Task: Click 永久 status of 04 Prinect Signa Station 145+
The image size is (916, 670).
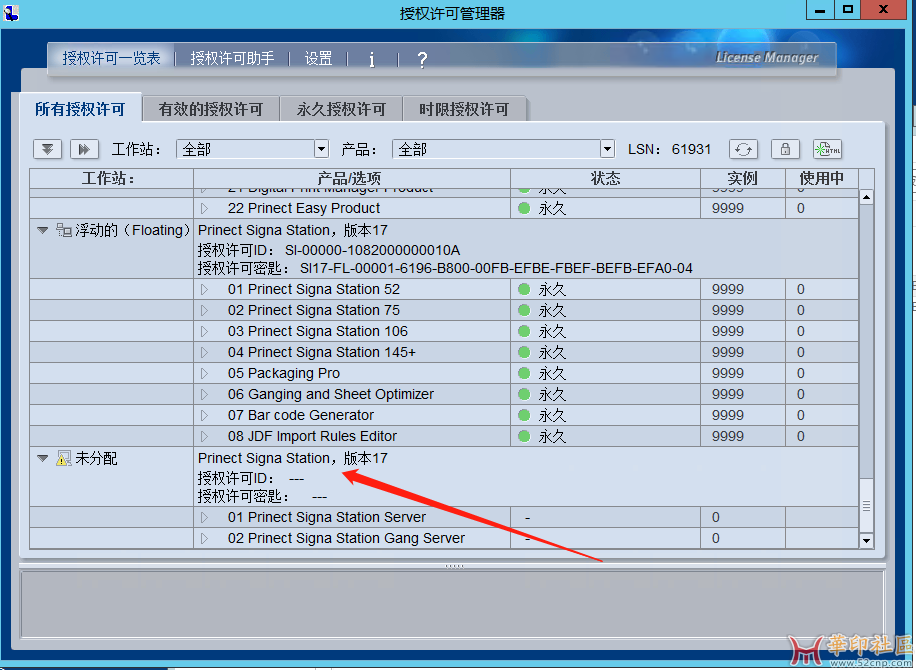Action: coord(552,352)
